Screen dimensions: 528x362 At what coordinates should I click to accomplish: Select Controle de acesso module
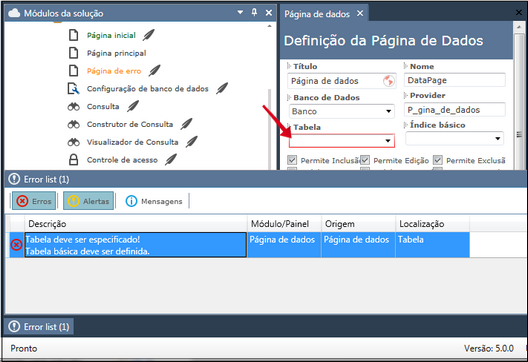(122, 160)
